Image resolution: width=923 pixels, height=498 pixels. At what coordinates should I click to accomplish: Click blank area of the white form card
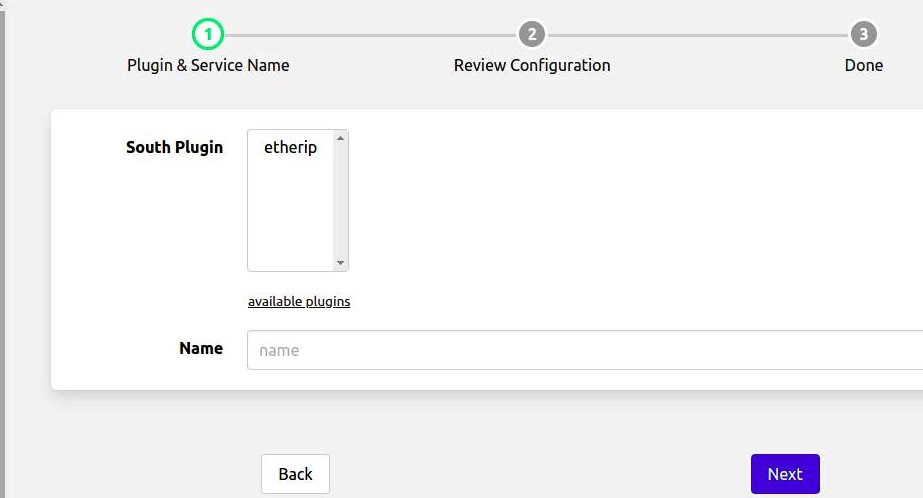point(630,220)
